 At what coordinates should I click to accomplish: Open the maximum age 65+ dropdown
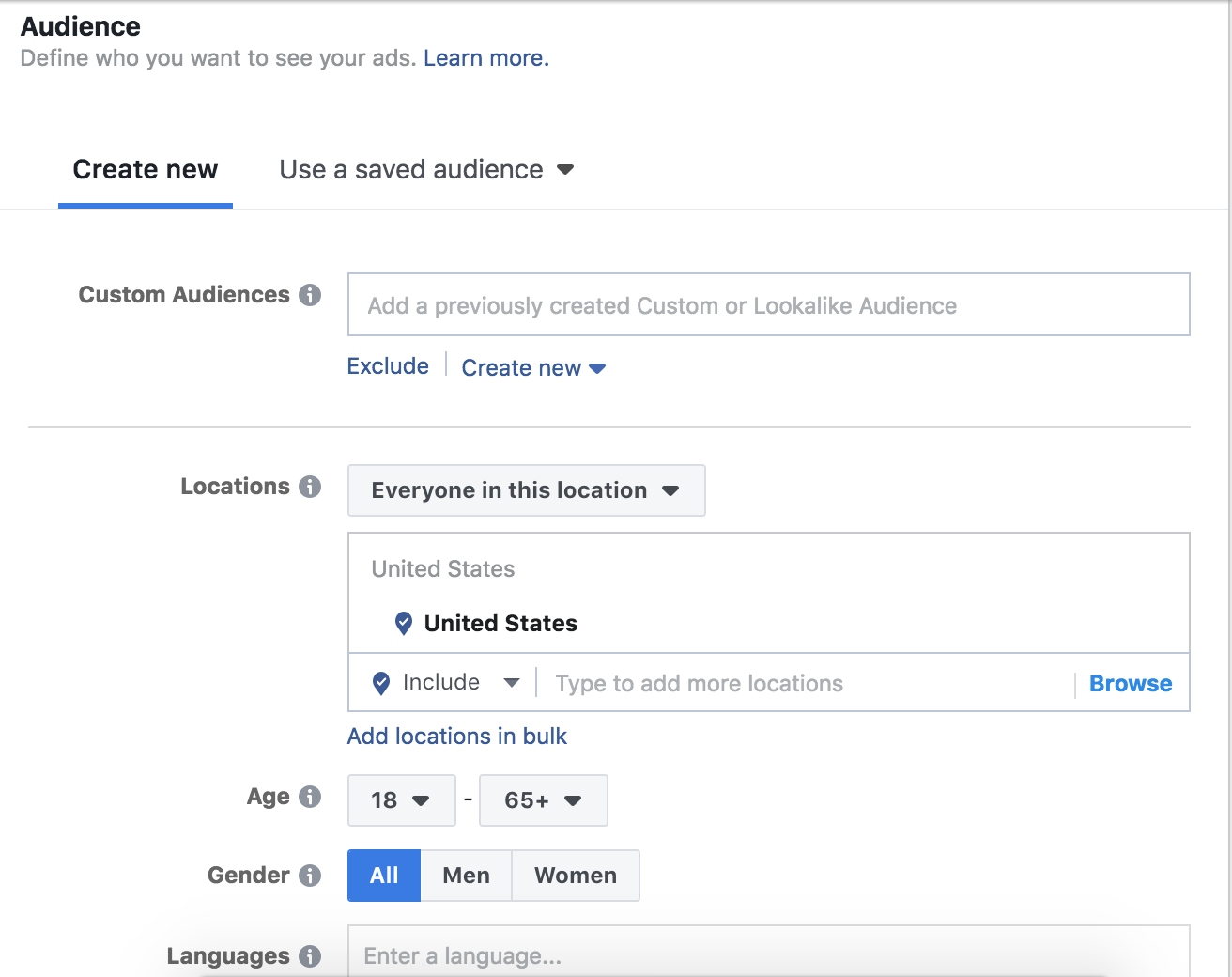(x=544, y=800)
